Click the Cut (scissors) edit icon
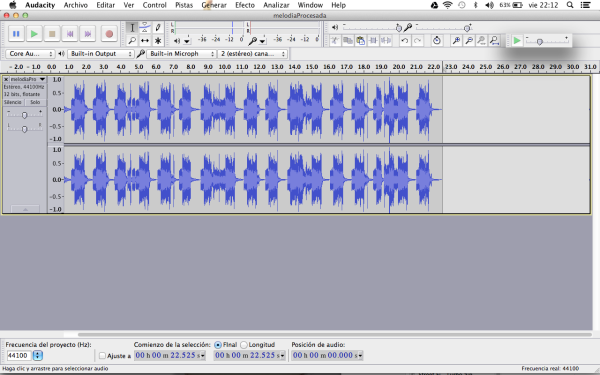 (335, 40)
